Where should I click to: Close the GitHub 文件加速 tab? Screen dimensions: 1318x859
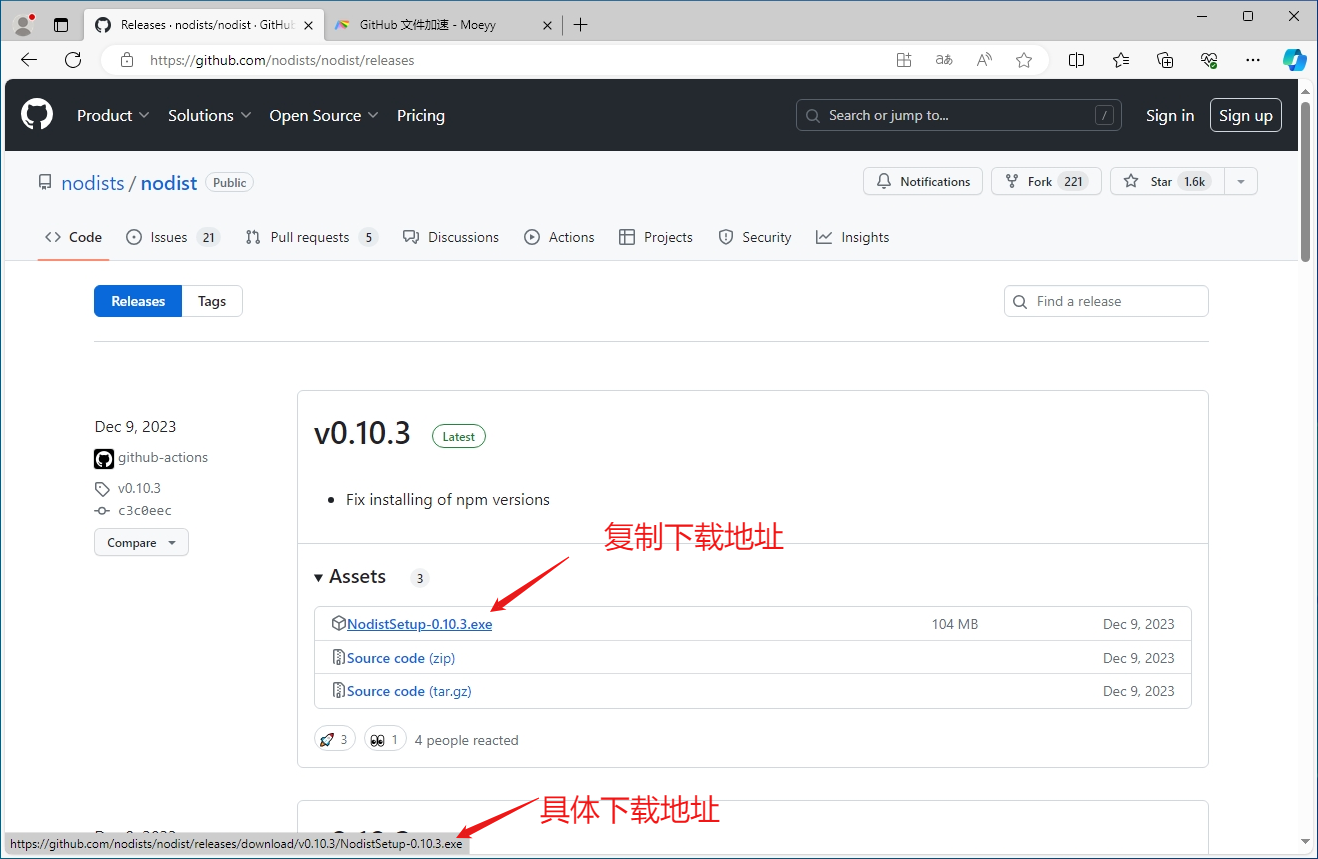547,25
